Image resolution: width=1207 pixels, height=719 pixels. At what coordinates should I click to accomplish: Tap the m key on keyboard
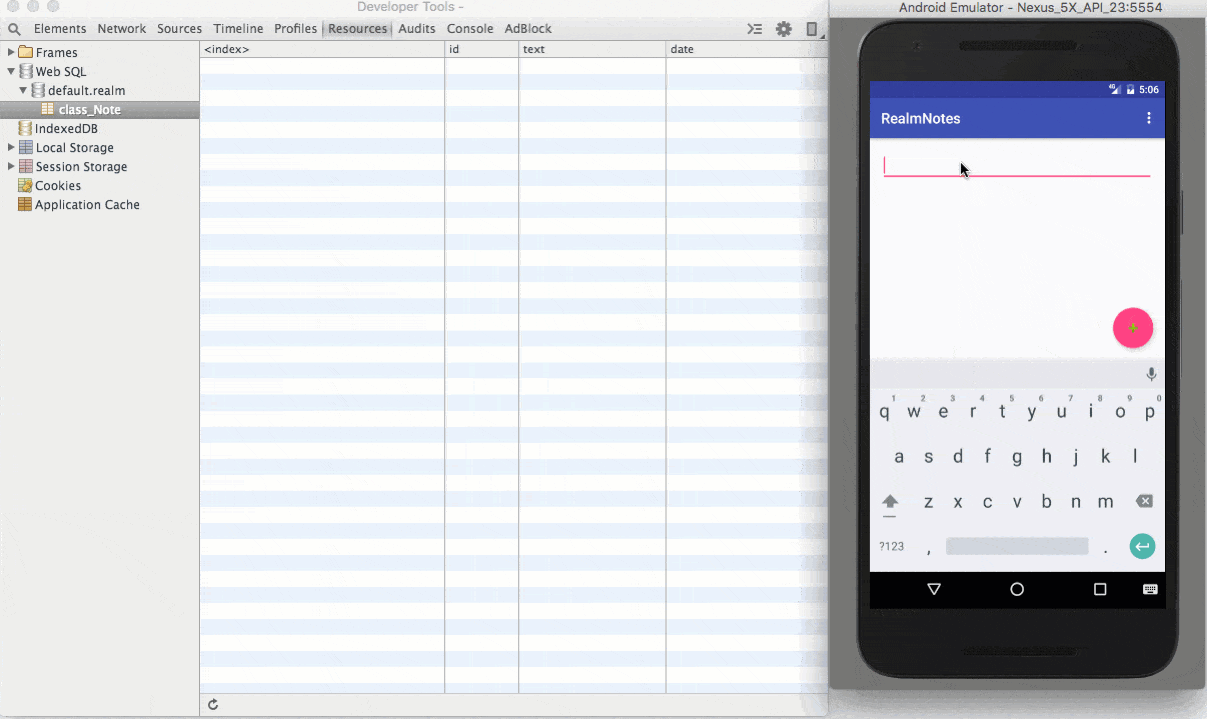coord(1105,502)
